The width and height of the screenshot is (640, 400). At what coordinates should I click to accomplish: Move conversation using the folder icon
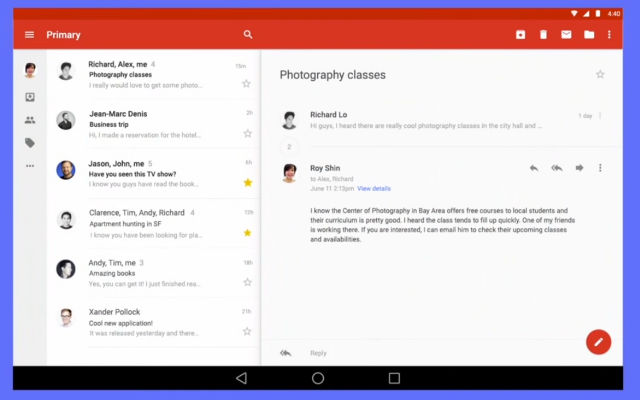point(589,35)
